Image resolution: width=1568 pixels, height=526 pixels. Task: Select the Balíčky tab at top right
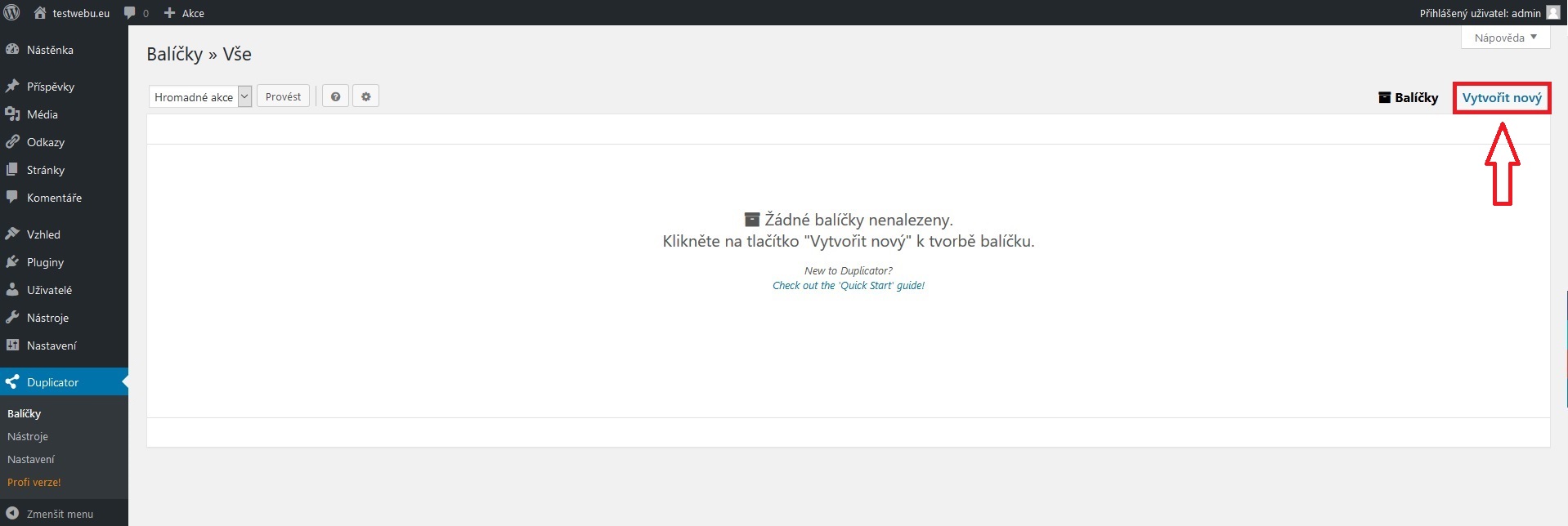point(1408,97)
